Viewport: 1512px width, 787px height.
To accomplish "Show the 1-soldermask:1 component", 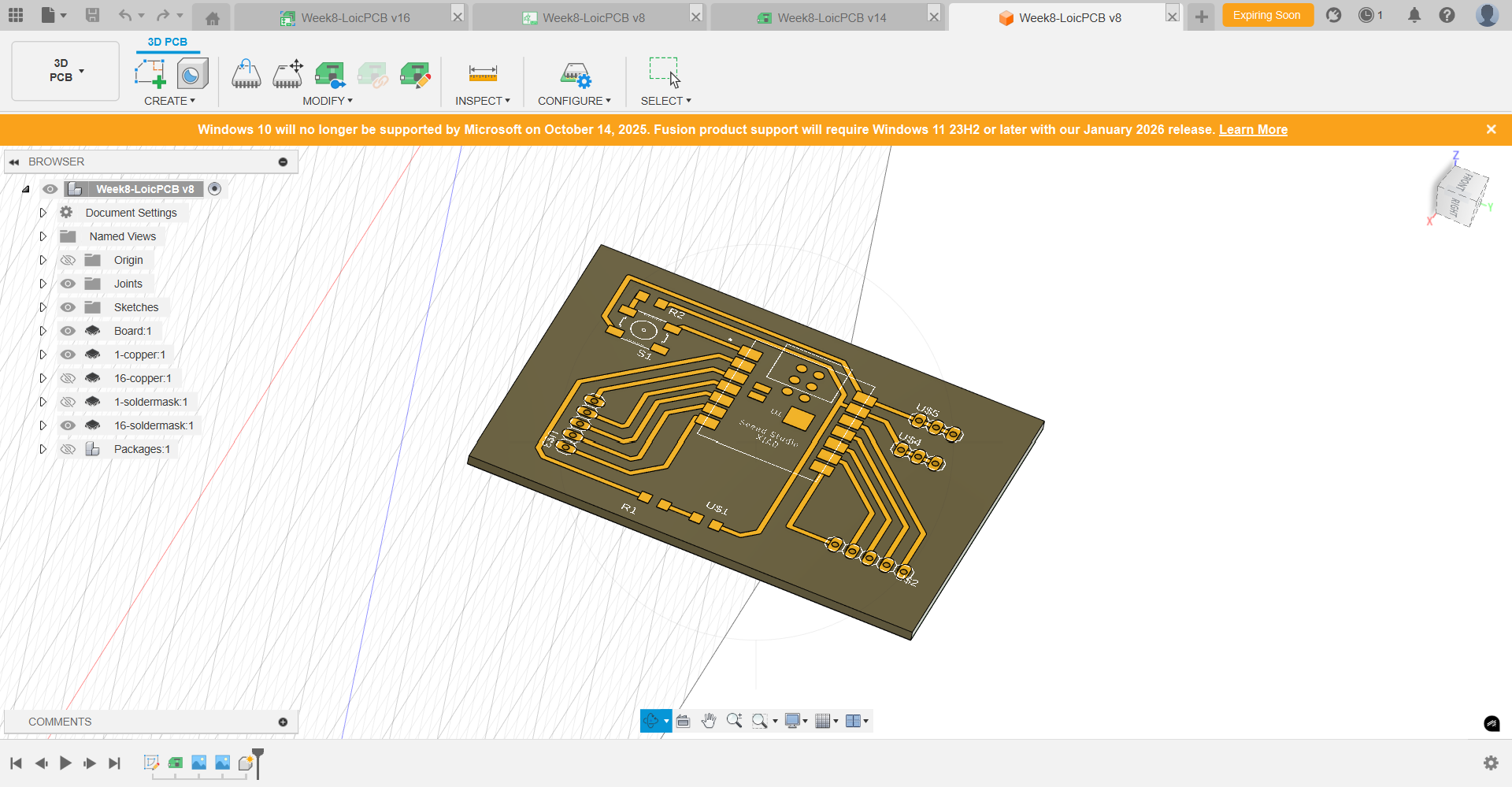I will [x=69, y=402].
